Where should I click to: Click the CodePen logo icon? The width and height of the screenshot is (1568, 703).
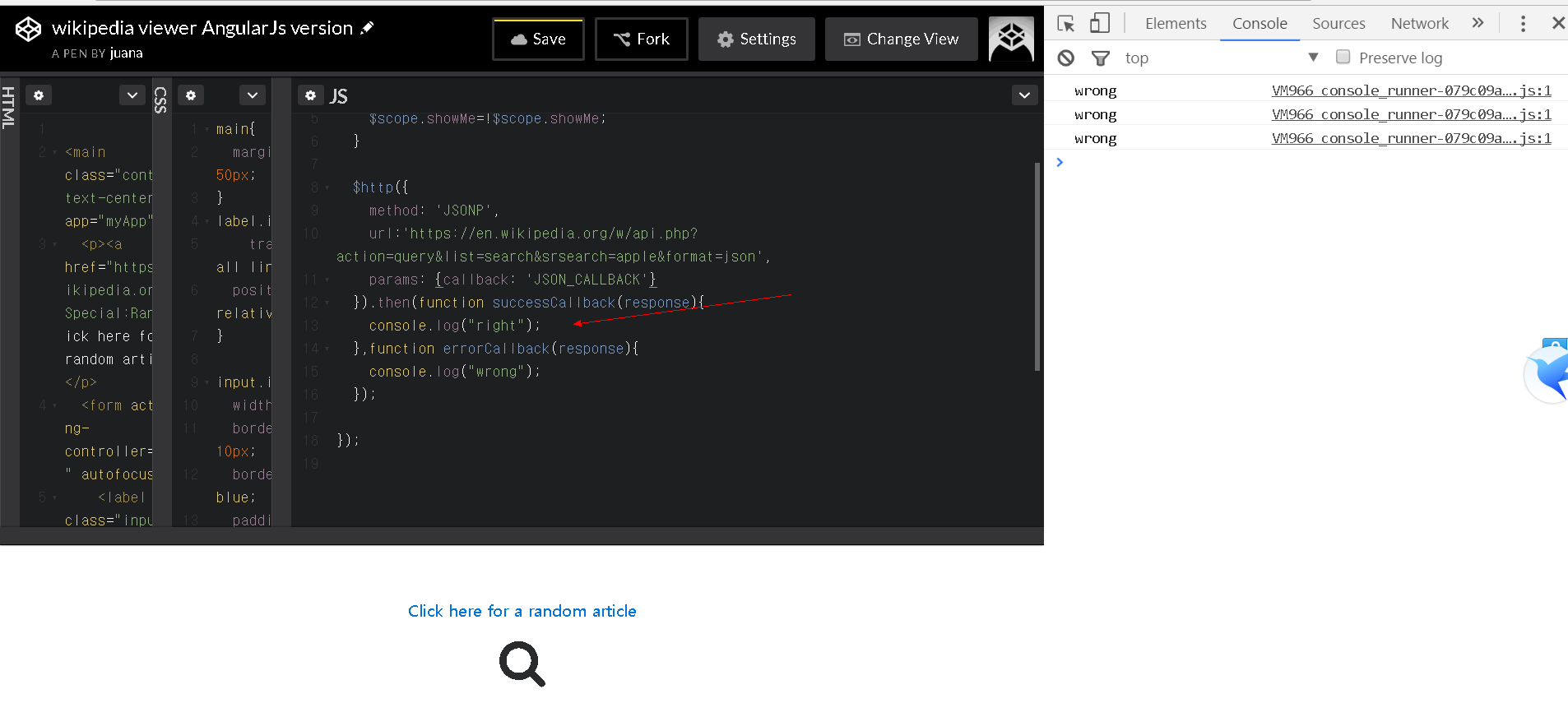28,30
